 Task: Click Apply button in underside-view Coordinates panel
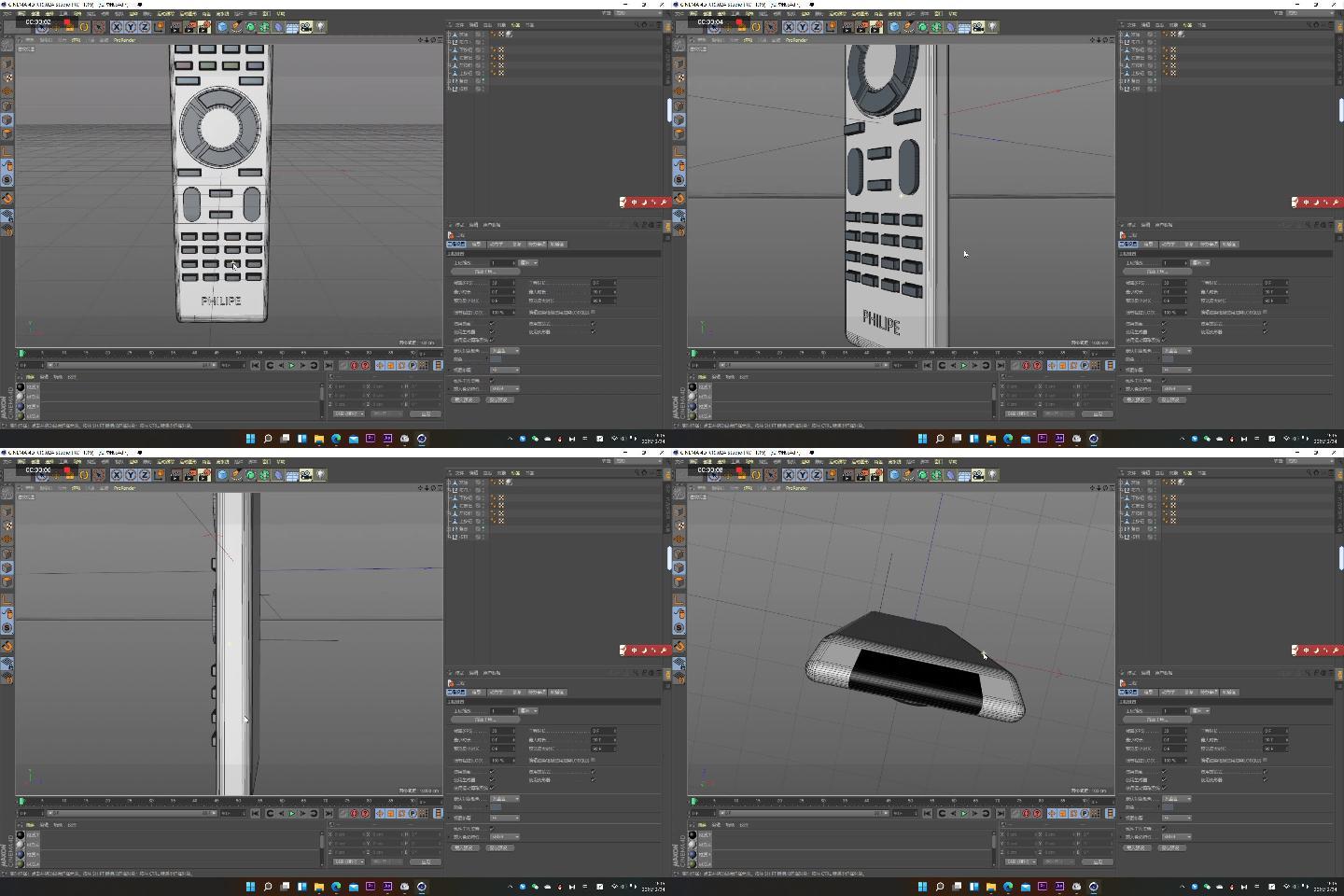(x=1098, y=861)
